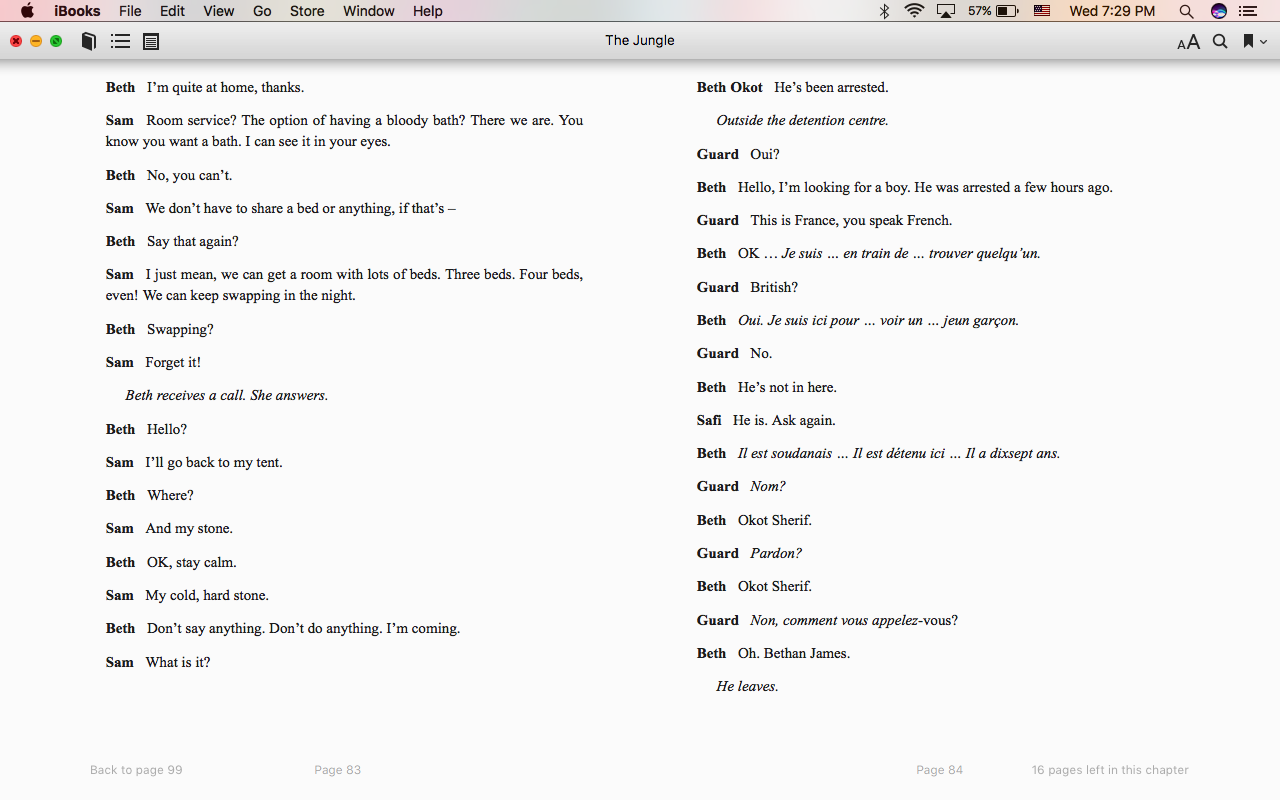The width and height of the screenshot is (1280, 800).
Task: Click the speaker name 'Safi'
Action: [709, 421]
